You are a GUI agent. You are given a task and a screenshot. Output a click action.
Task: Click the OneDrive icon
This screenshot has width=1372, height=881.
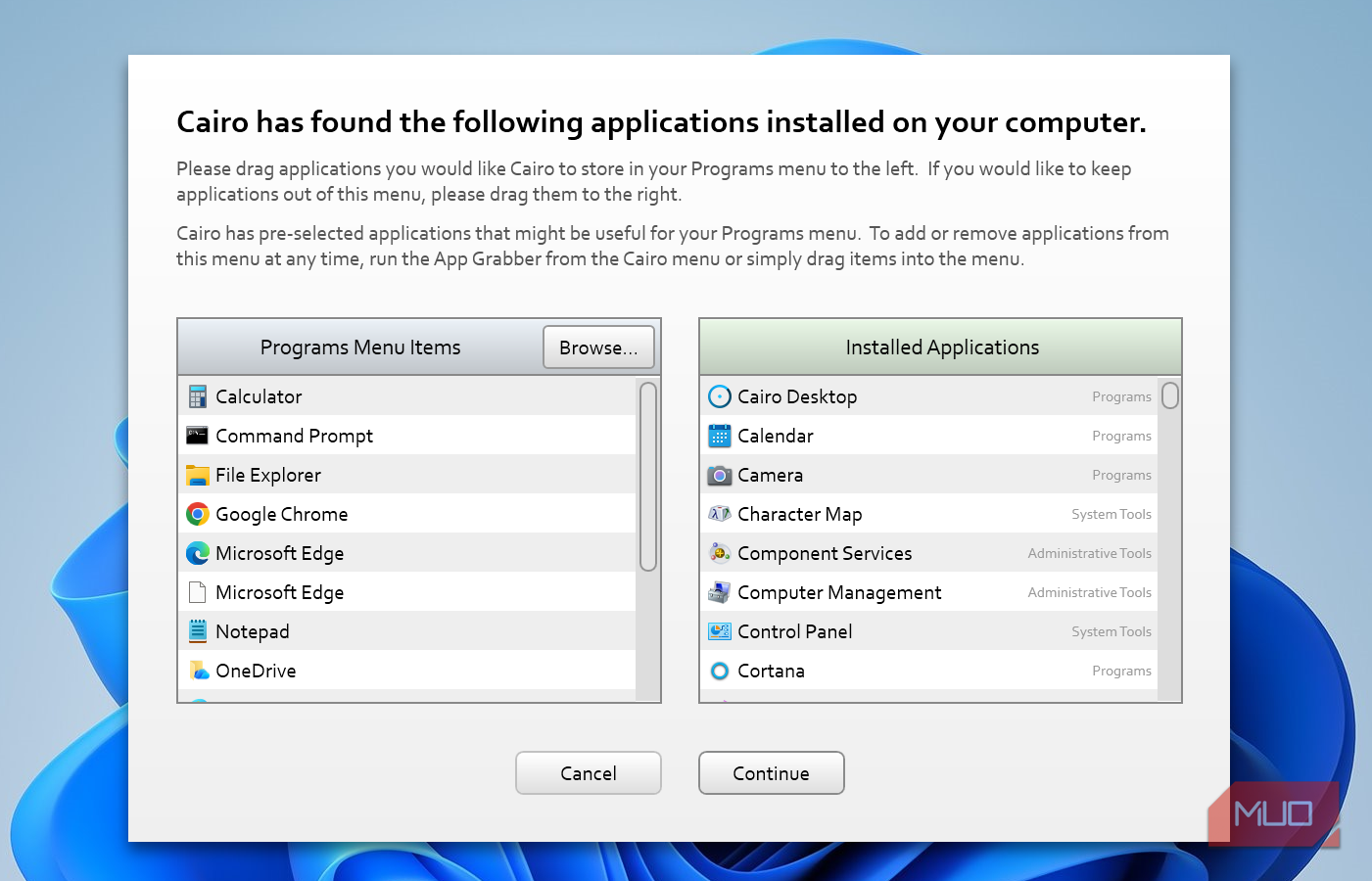(198, 671)
